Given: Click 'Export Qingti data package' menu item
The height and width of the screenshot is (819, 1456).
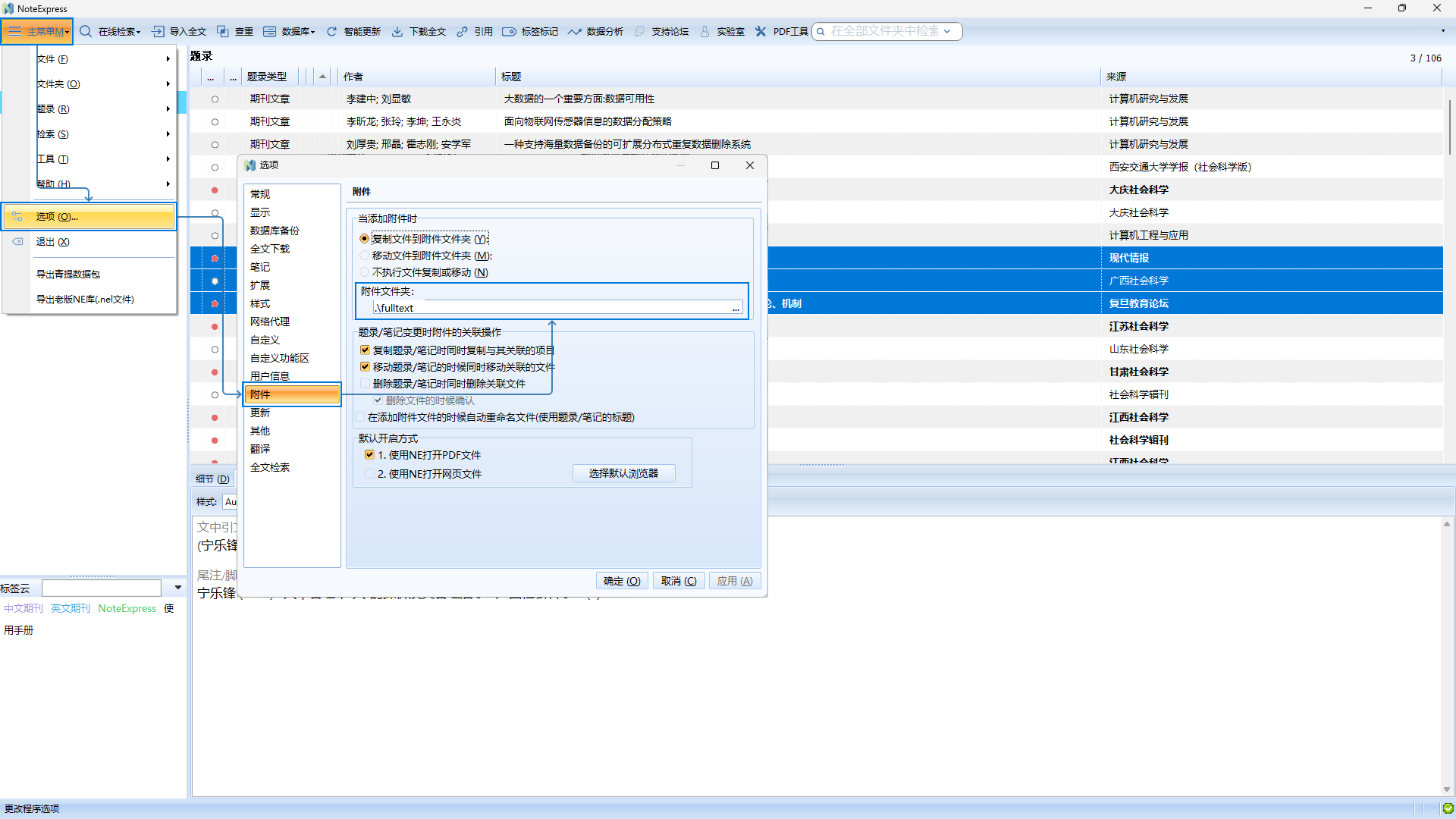Looking at the screenshot, I should [68, 275].
